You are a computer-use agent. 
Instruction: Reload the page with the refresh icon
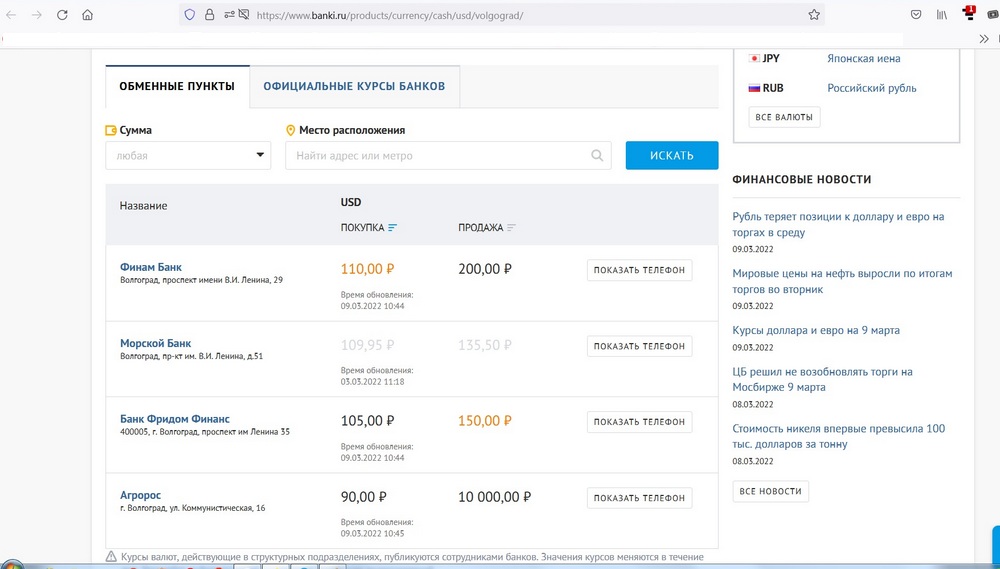click(x=62, y=15)
